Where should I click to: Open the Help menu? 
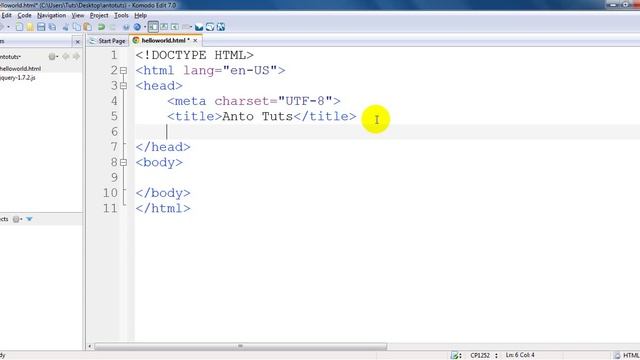click(x=140, y=16)
